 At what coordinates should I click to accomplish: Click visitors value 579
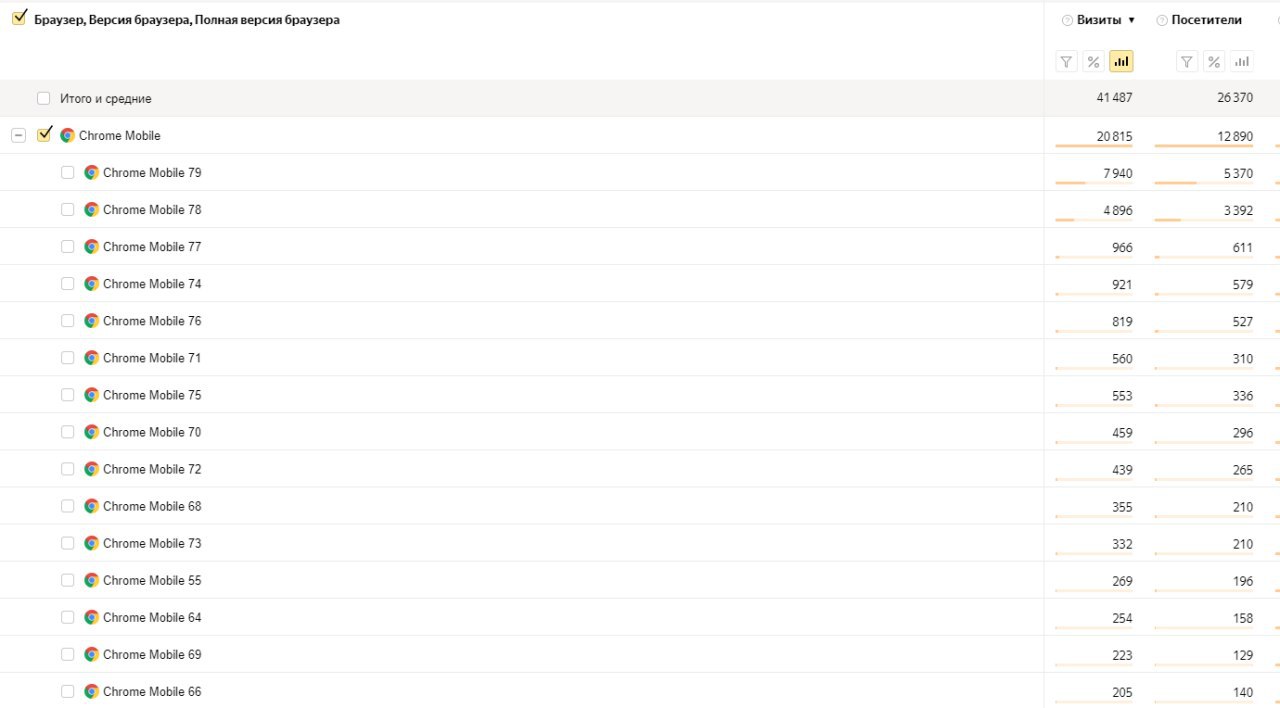pyautogui.click(x=1243, y=284)
